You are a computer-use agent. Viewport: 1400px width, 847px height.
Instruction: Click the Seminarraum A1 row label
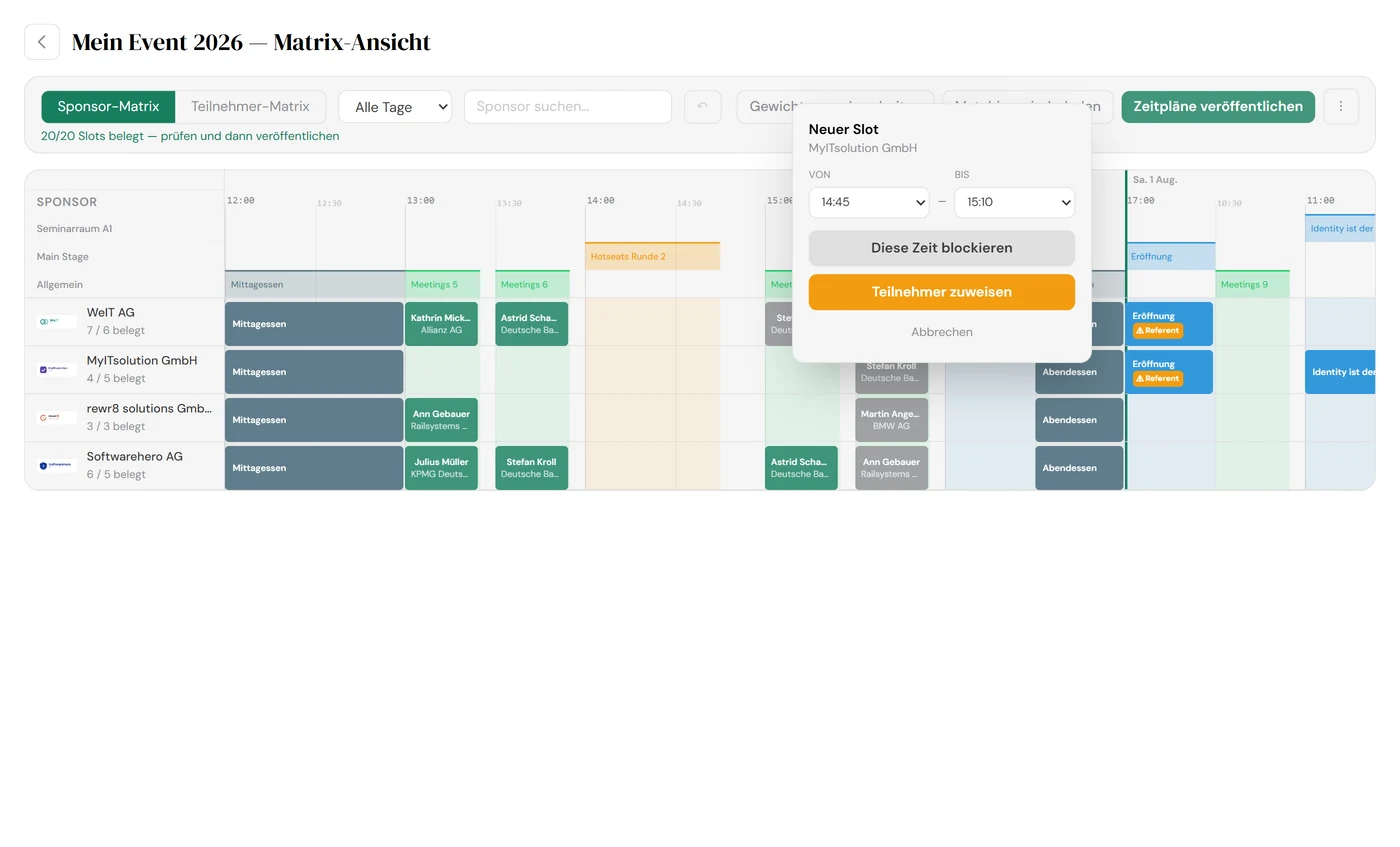click(x=75, y=229)
